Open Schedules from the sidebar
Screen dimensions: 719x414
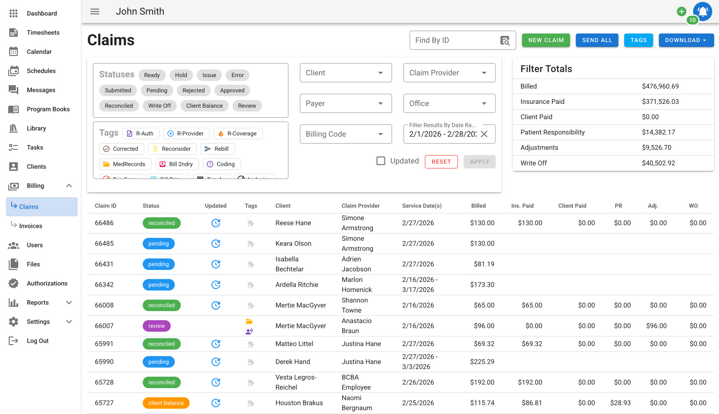41,71
